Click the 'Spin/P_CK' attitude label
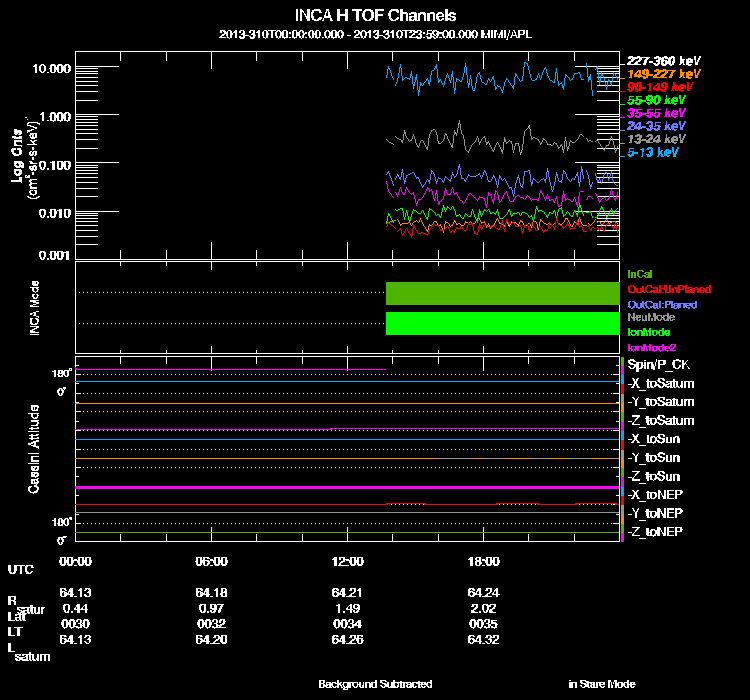Screen dimensions: 750x700 click(658, 365)
